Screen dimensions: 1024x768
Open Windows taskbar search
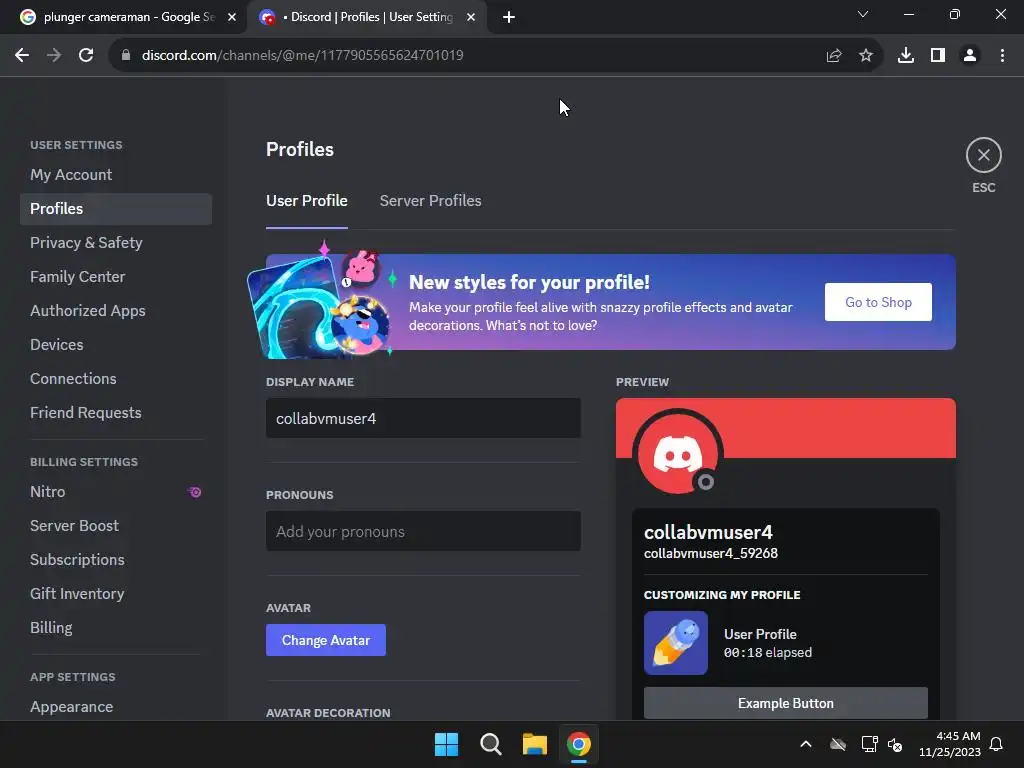click(x=490, y=744)
